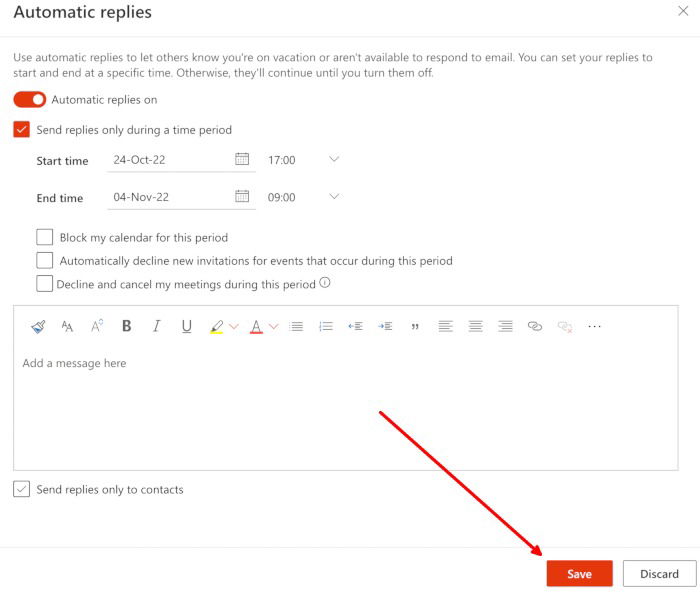
Task: Click the Discard button
Action: pyautogui.click(x=659, y=574)
